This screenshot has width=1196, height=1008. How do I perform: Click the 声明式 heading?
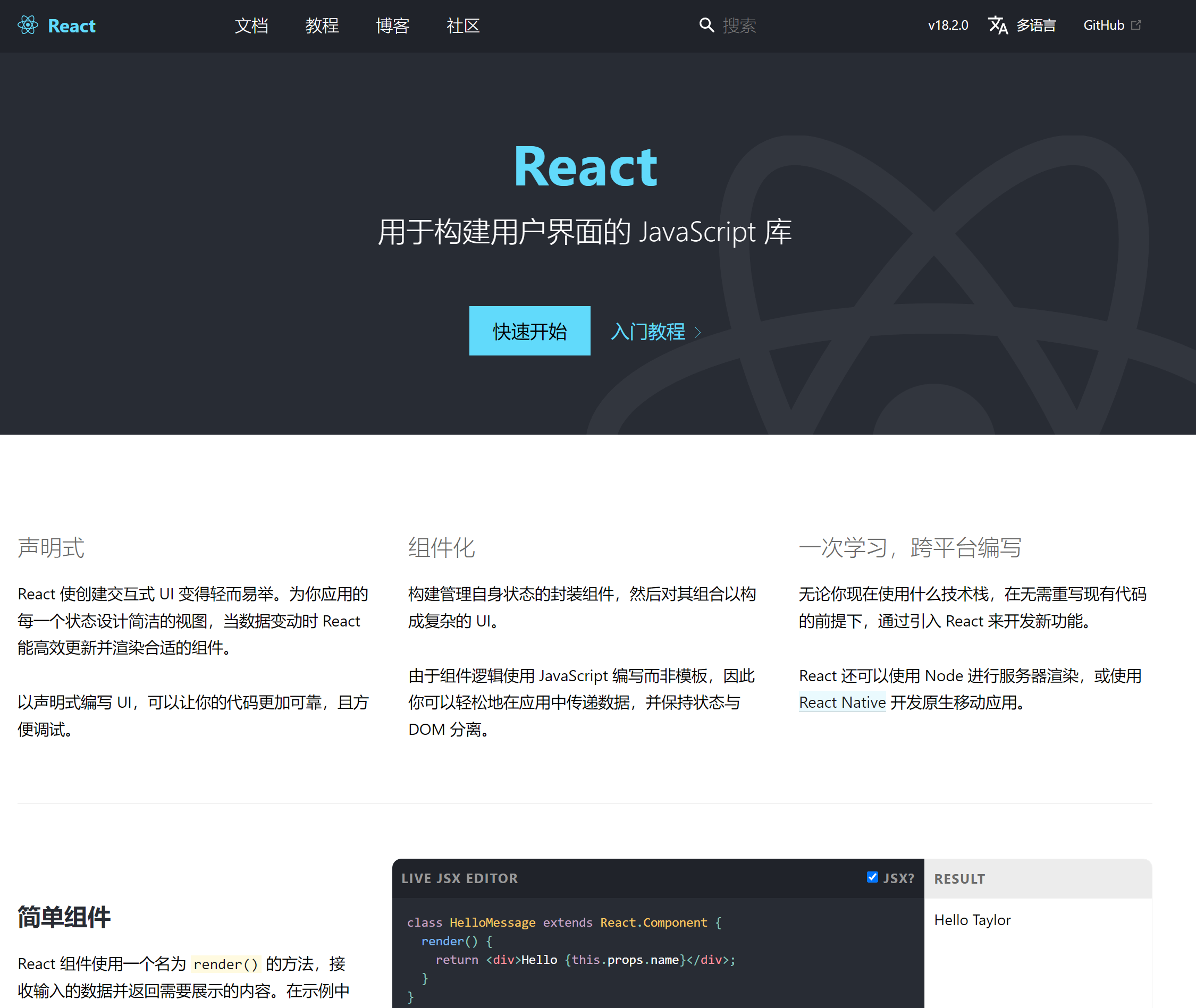[x=51, y=547]
